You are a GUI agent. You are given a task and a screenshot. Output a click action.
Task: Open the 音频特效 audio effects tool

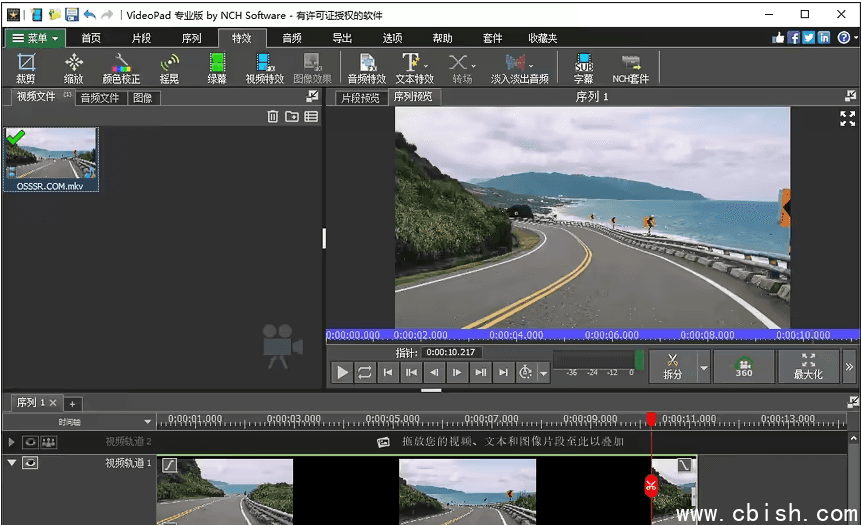point(367,68)
